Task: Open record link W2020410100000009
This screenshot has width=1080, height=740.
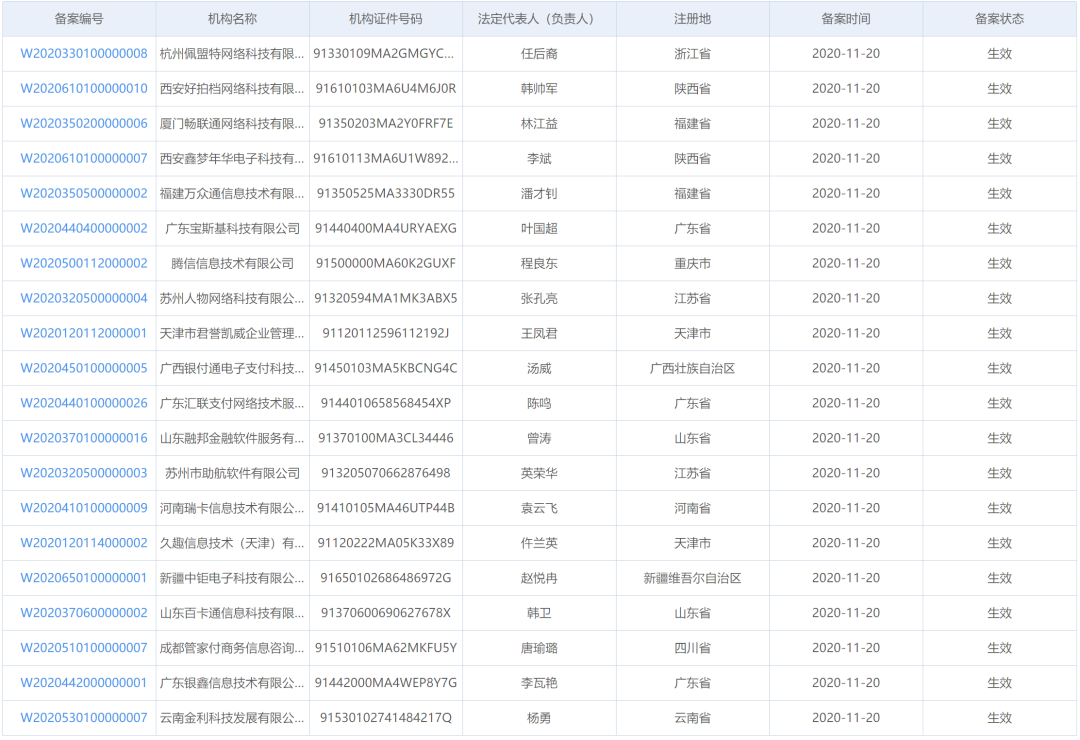Action: click(84, 508)
